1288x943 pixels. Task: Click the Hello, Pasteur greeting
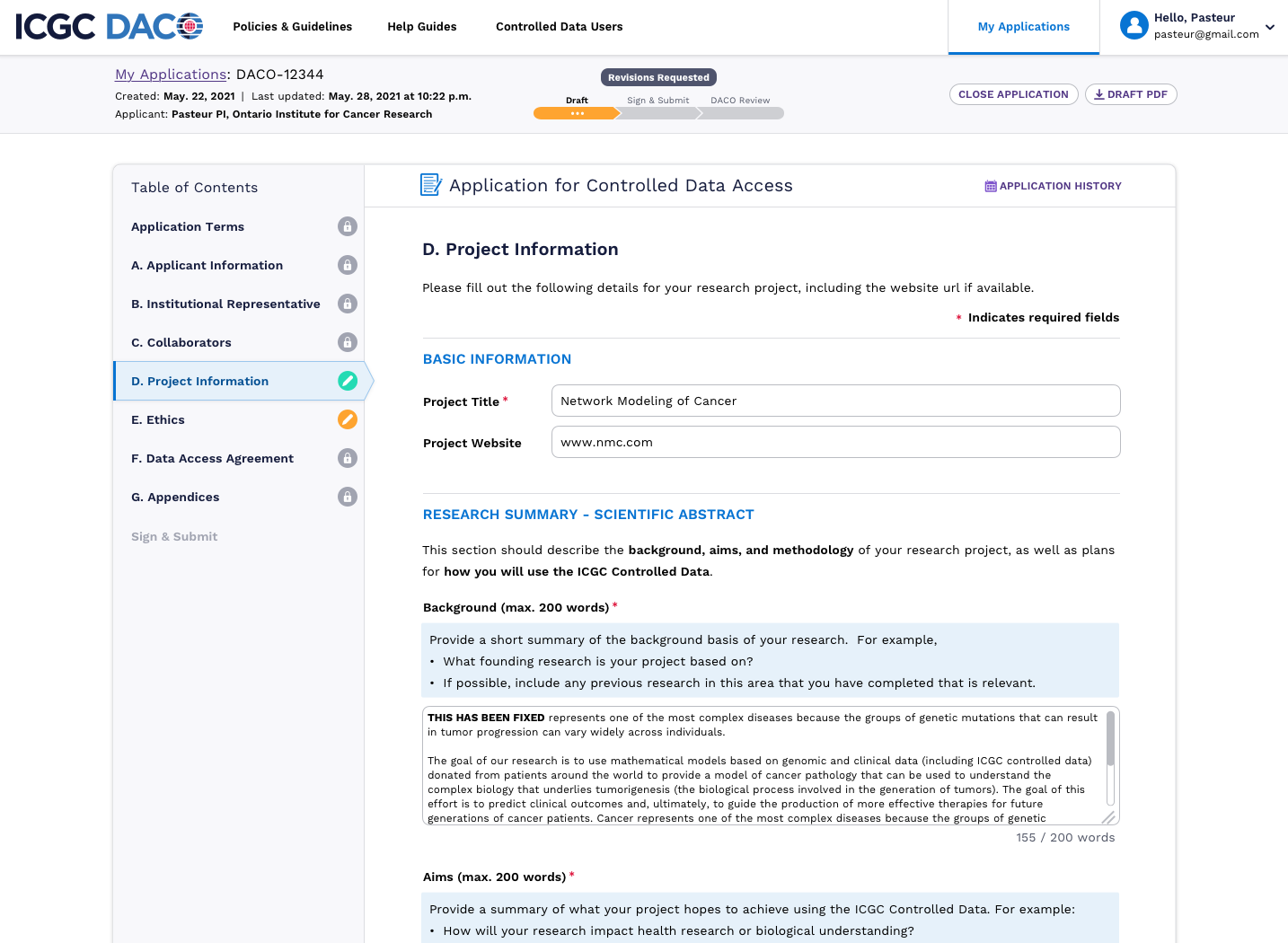[x=1195, y=18]
